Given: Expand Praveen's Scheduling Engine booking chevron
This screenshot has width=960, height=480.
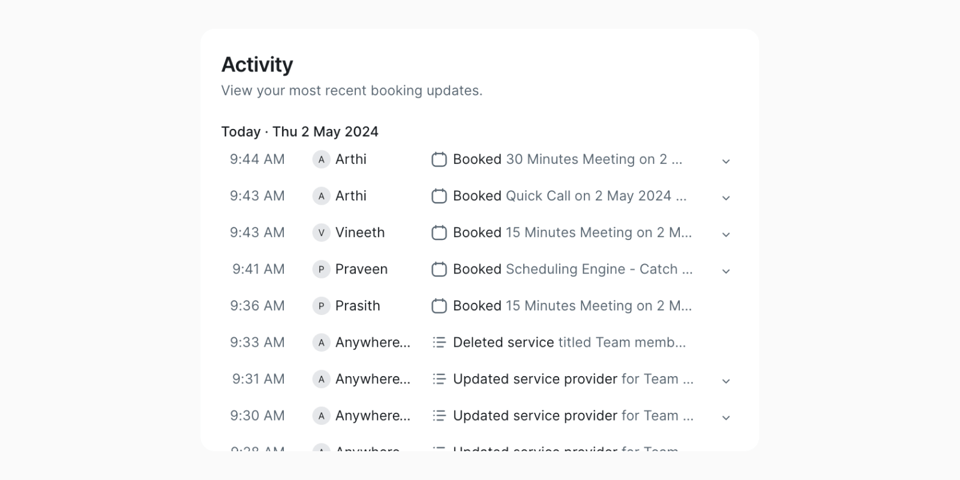Looking at the screenshot, I should point(726,271).
